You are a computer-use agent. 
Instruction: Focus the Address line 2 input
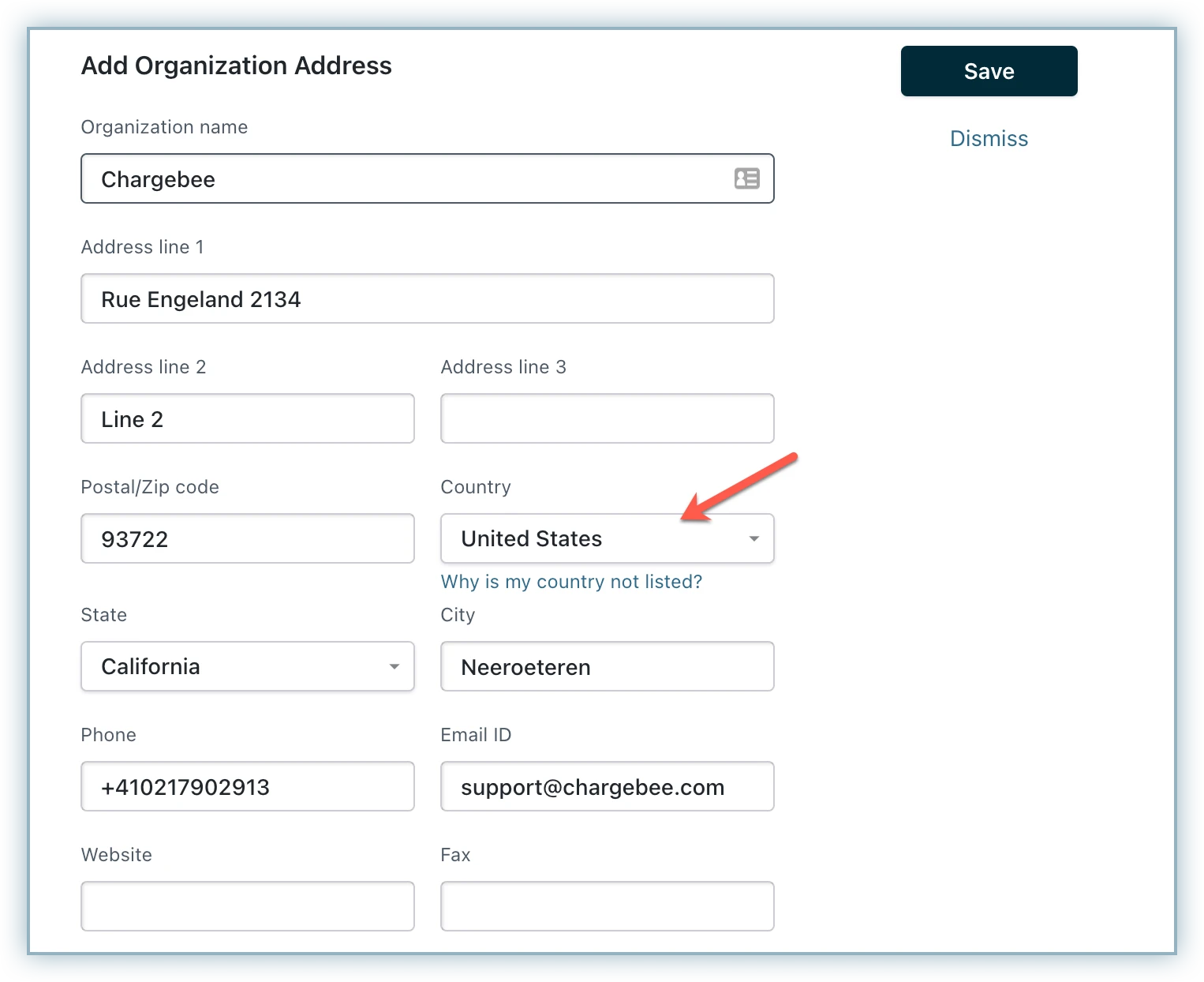[x=247, y=418]
